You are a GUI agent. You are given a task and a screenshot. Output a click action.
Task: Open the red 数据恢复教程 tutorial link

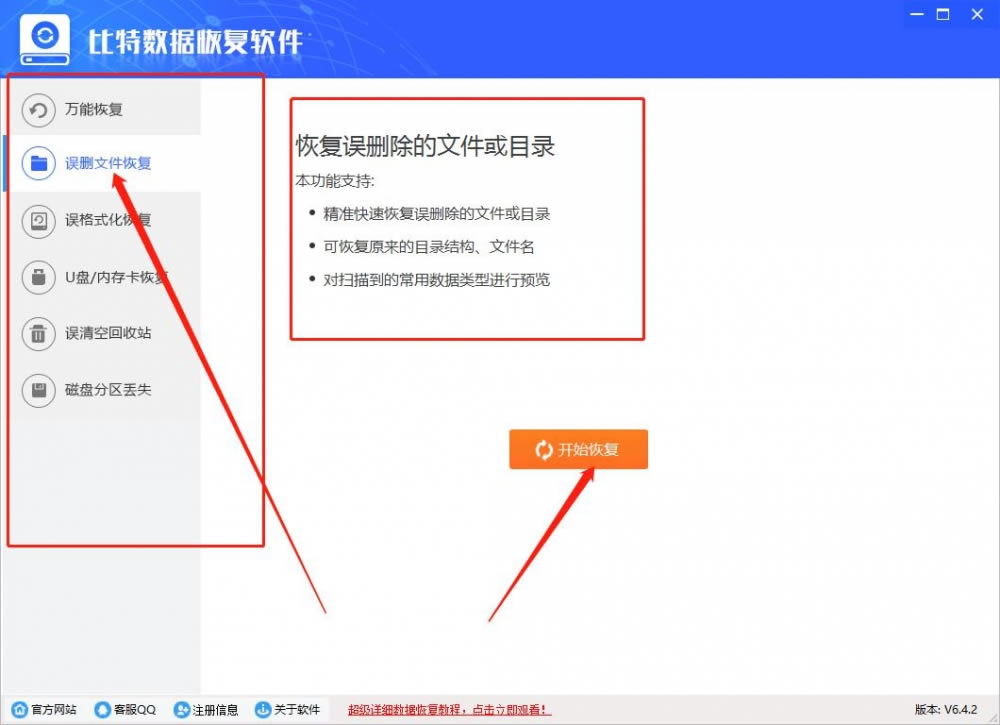pos(449,710)
